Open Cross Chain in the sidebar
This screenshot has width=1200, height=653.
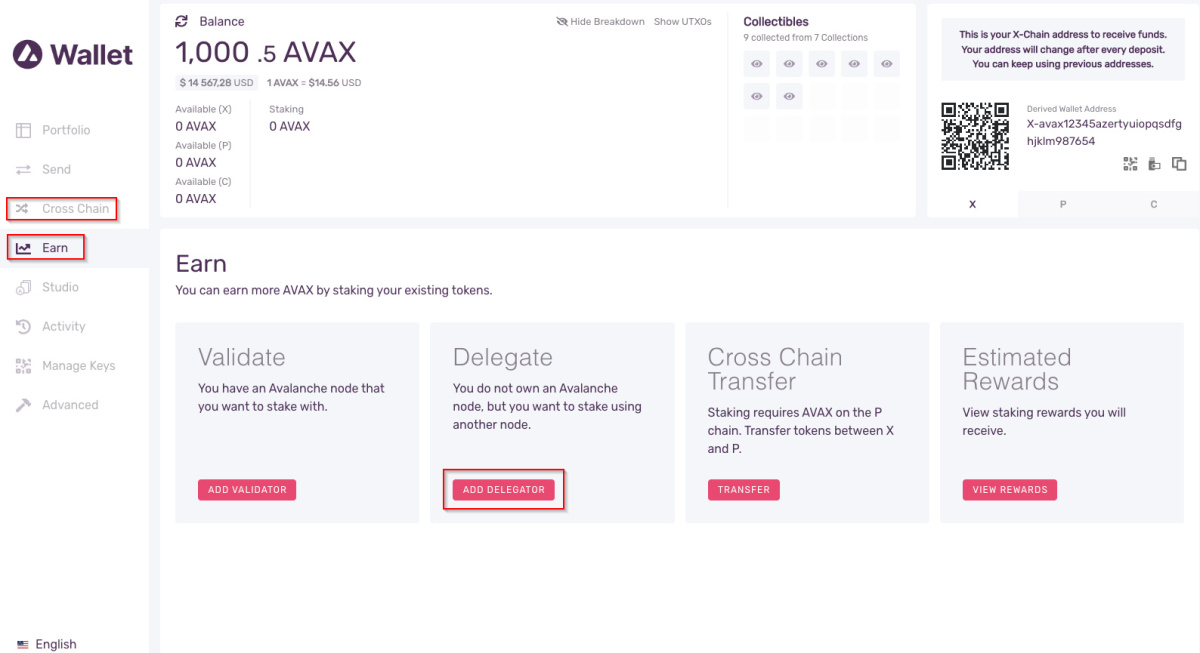click(62, 209)
